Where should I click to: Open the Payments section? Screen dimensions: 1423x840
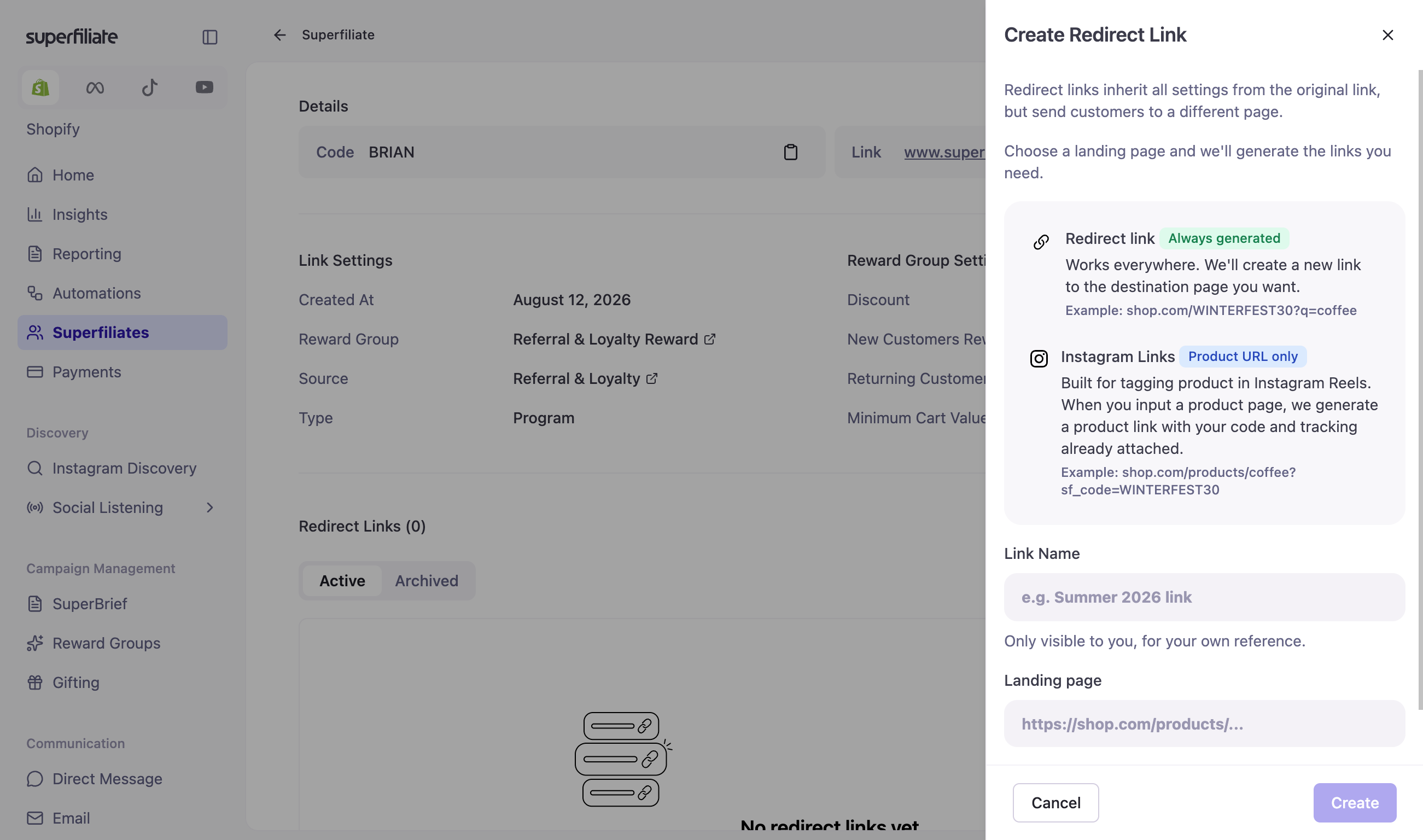click(123, 372)
